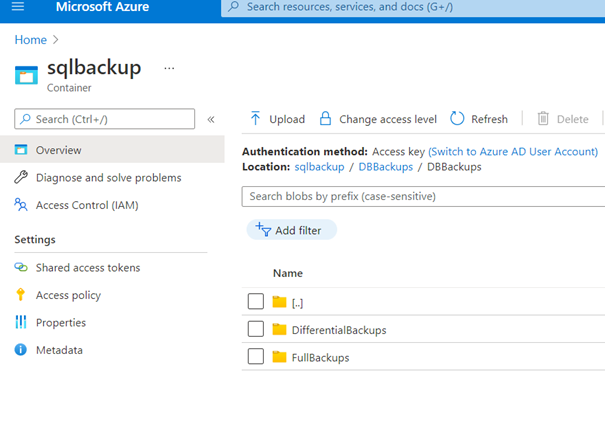Open the ellipsis more options menu
Viewport: 605px width, 426px height.
(x=169, y=68)
